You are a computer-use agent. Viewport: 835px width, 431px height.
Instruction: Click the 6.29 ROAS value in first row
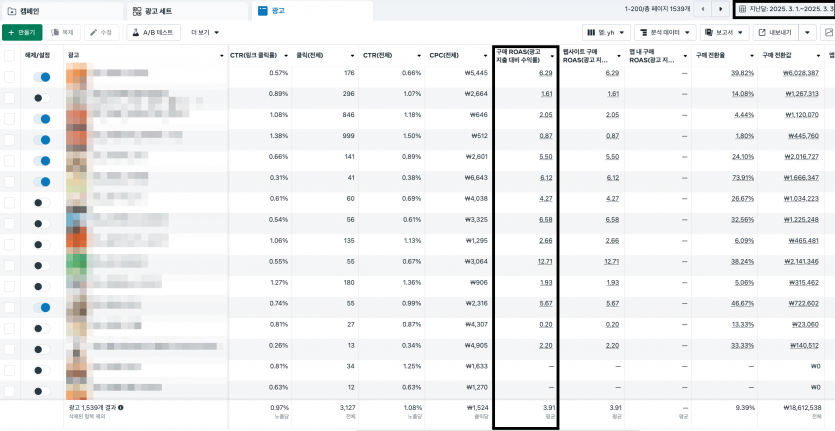(545, 73)
